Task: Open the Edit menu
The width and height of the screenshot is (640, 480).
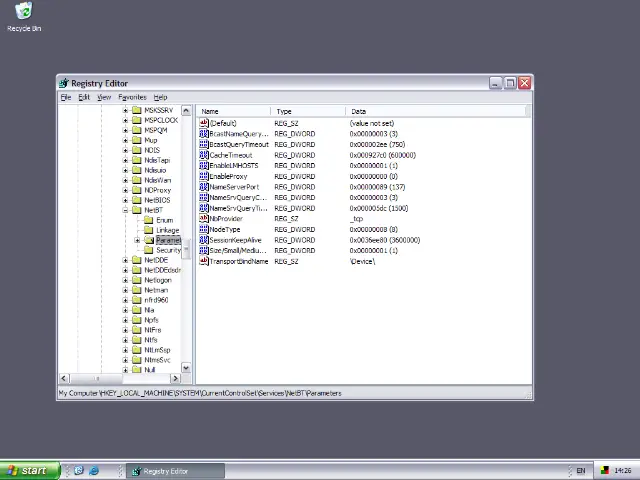Action: tap(84, 97)
